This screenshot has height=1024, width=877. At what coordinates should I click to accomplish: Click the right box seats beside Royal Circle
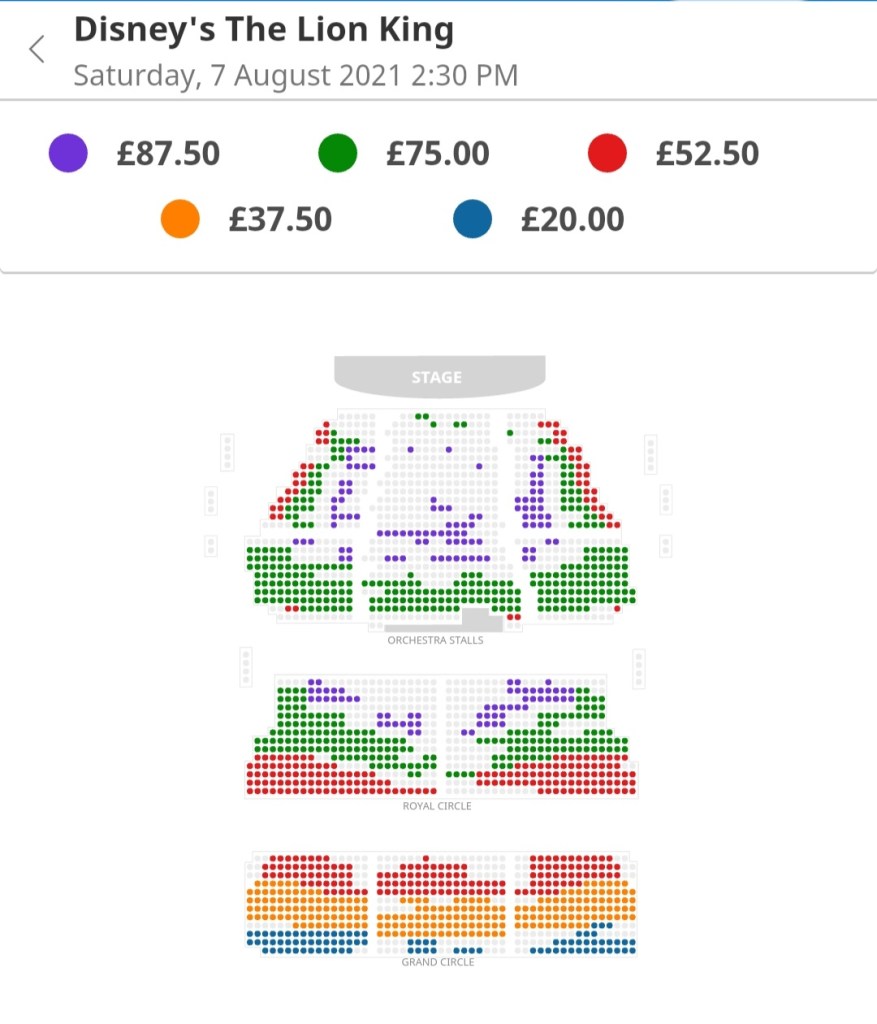(x=639, y=668)
